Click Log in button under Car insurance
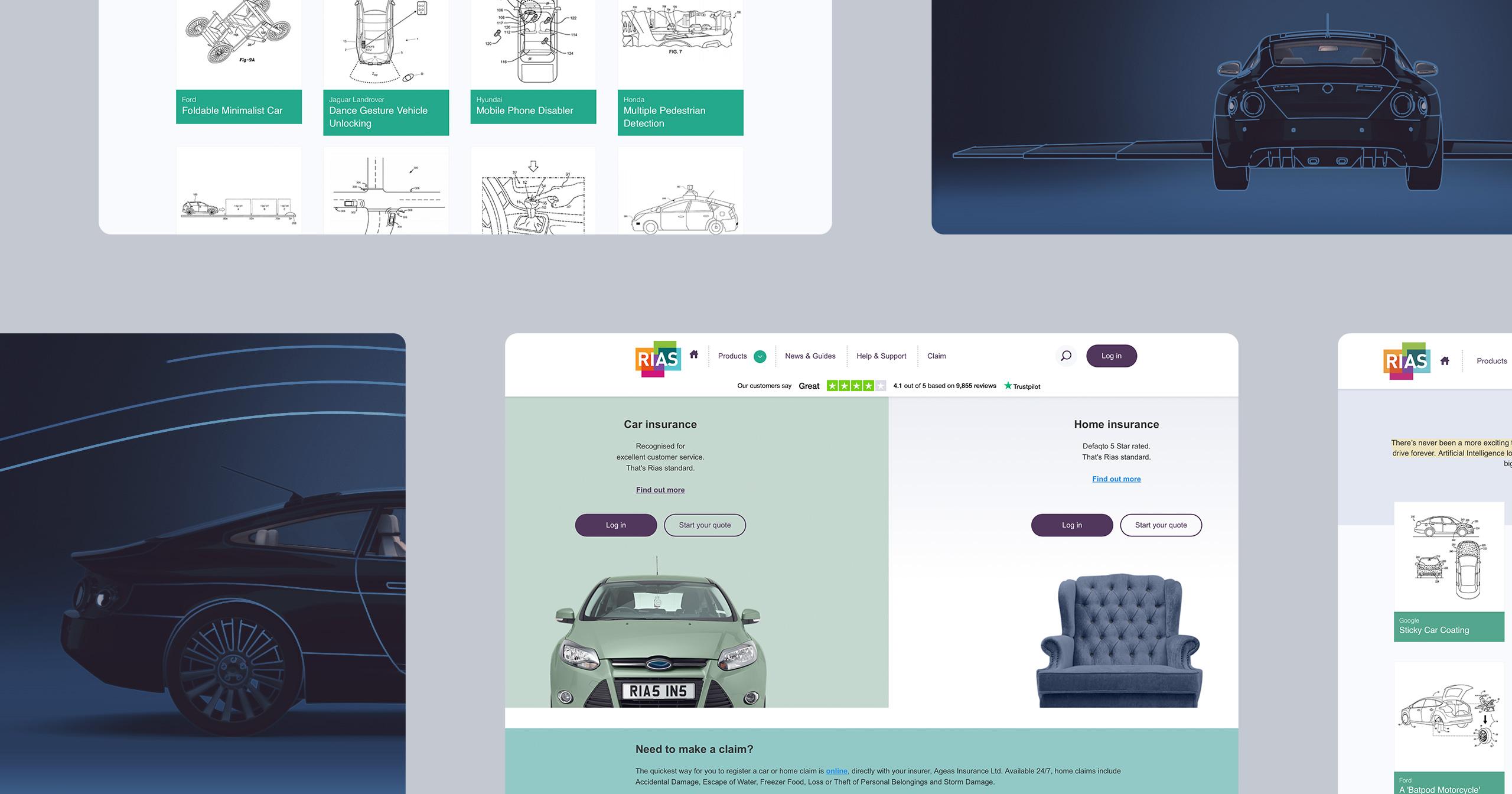This screenshot has width=1512, height=794. [x=615, y=524]
